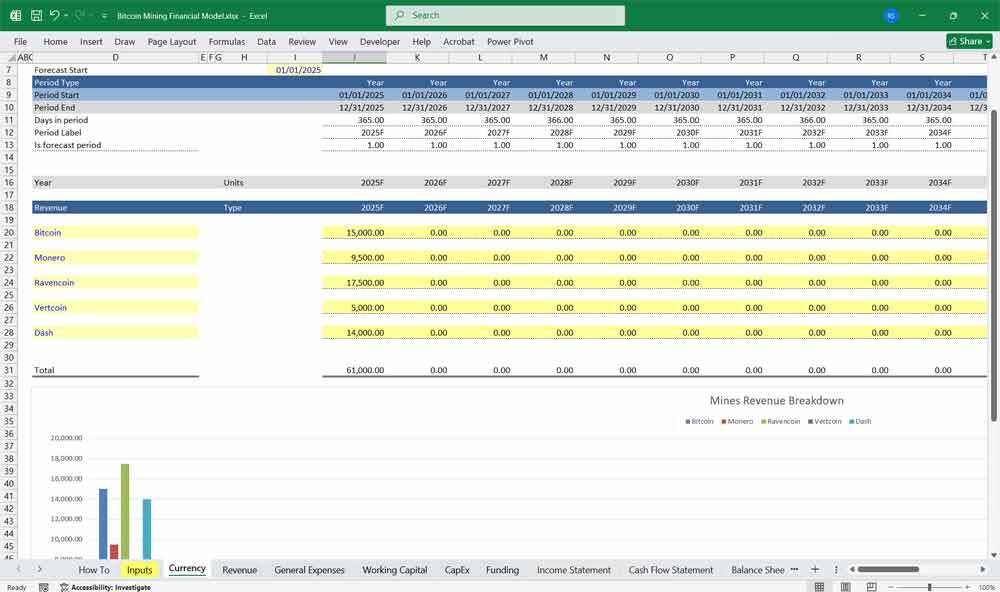This screenshot has width=1000, height=592.
Task: Open the Help ribbon tab
Action: click(x=421, y=41)
